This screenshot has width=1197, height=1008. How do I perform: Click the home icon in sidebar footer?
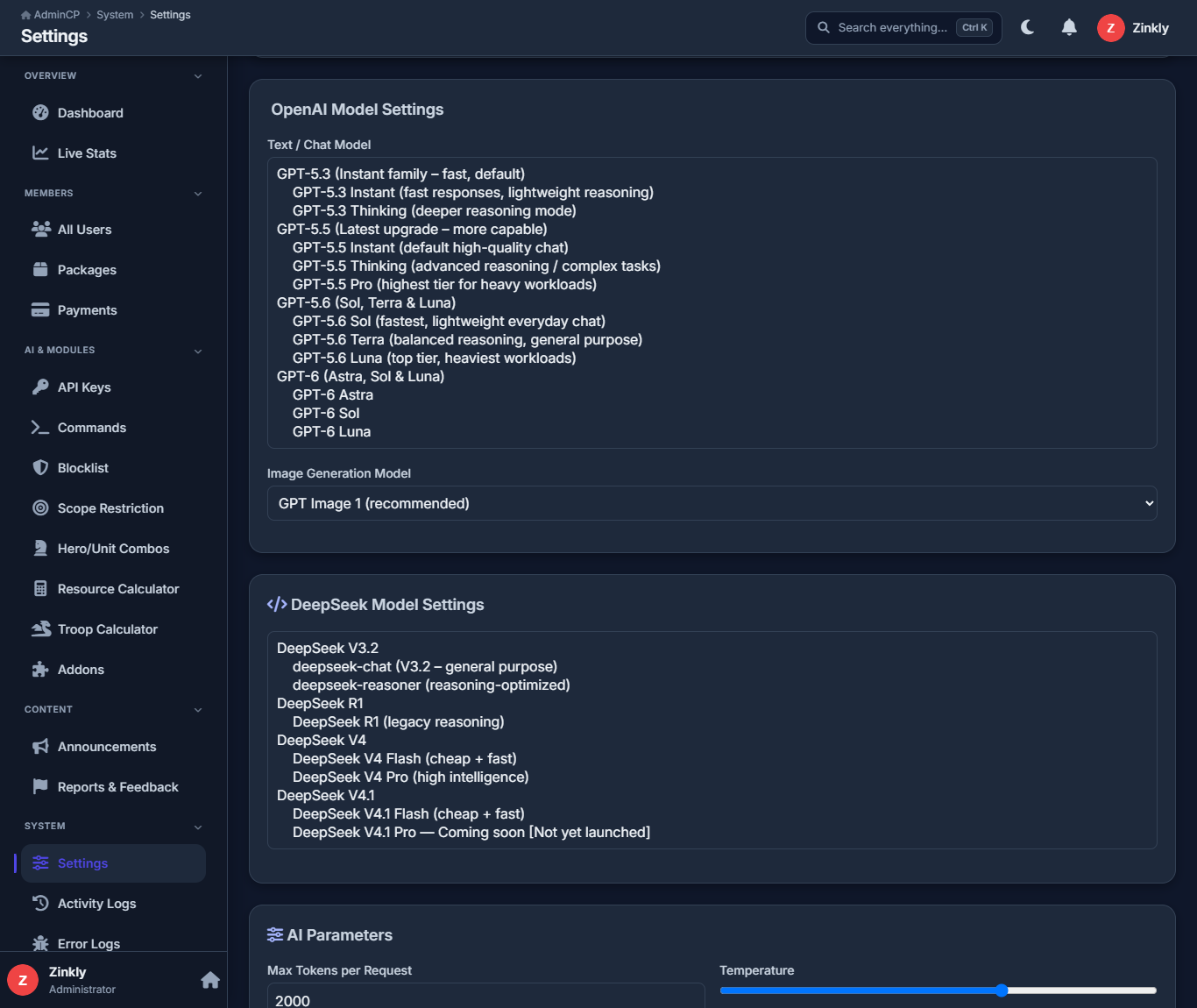[x=210, y=980]
